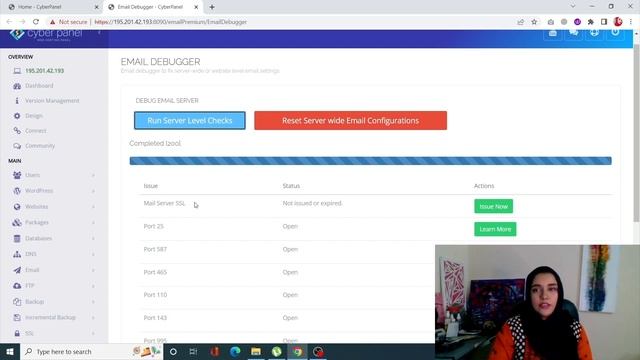Click the Databases icon in sidebar
The height and width of the screenshot is (360, 640).
[x=17, y=238]
